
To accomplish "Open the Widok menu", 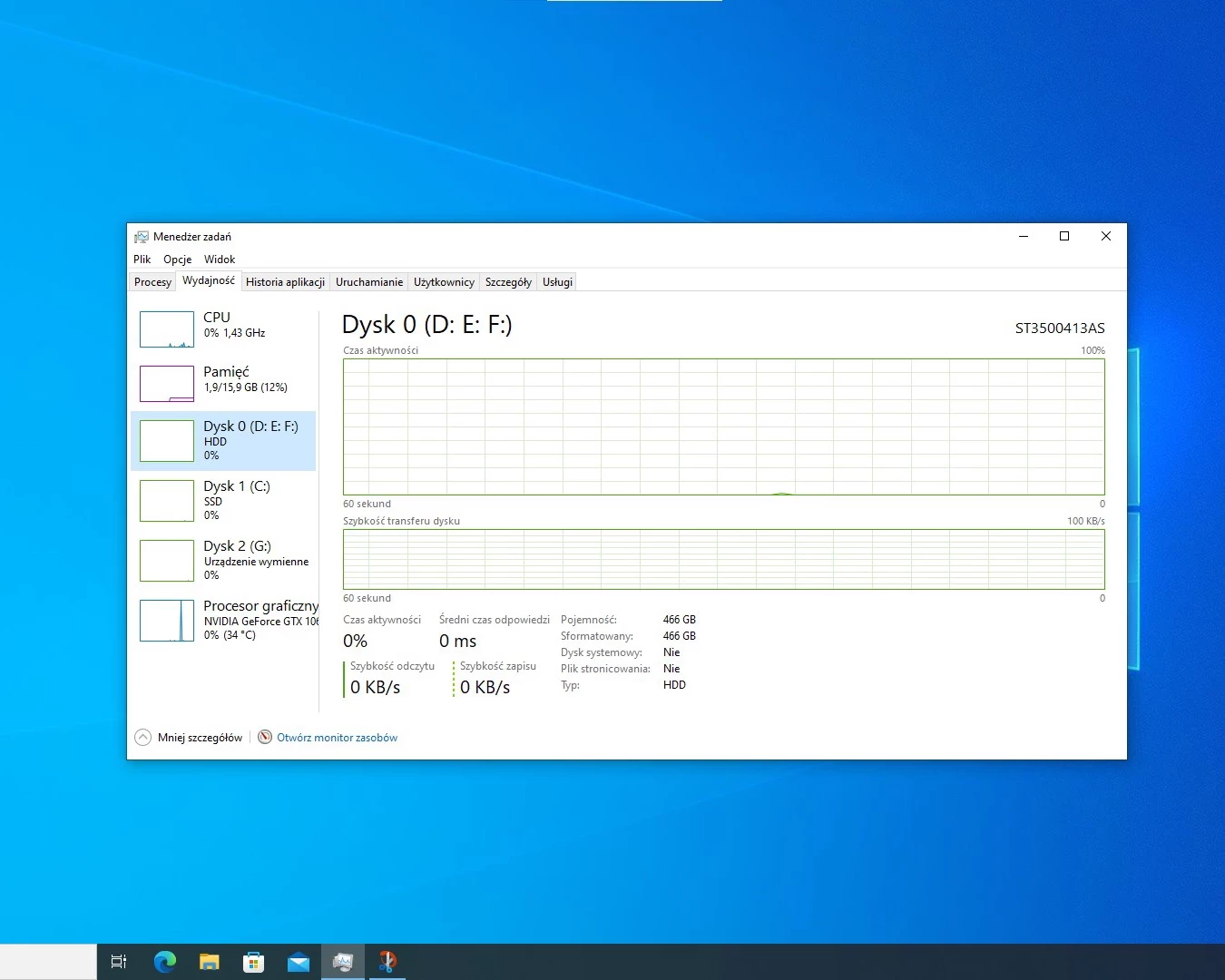I will point(220,260).
